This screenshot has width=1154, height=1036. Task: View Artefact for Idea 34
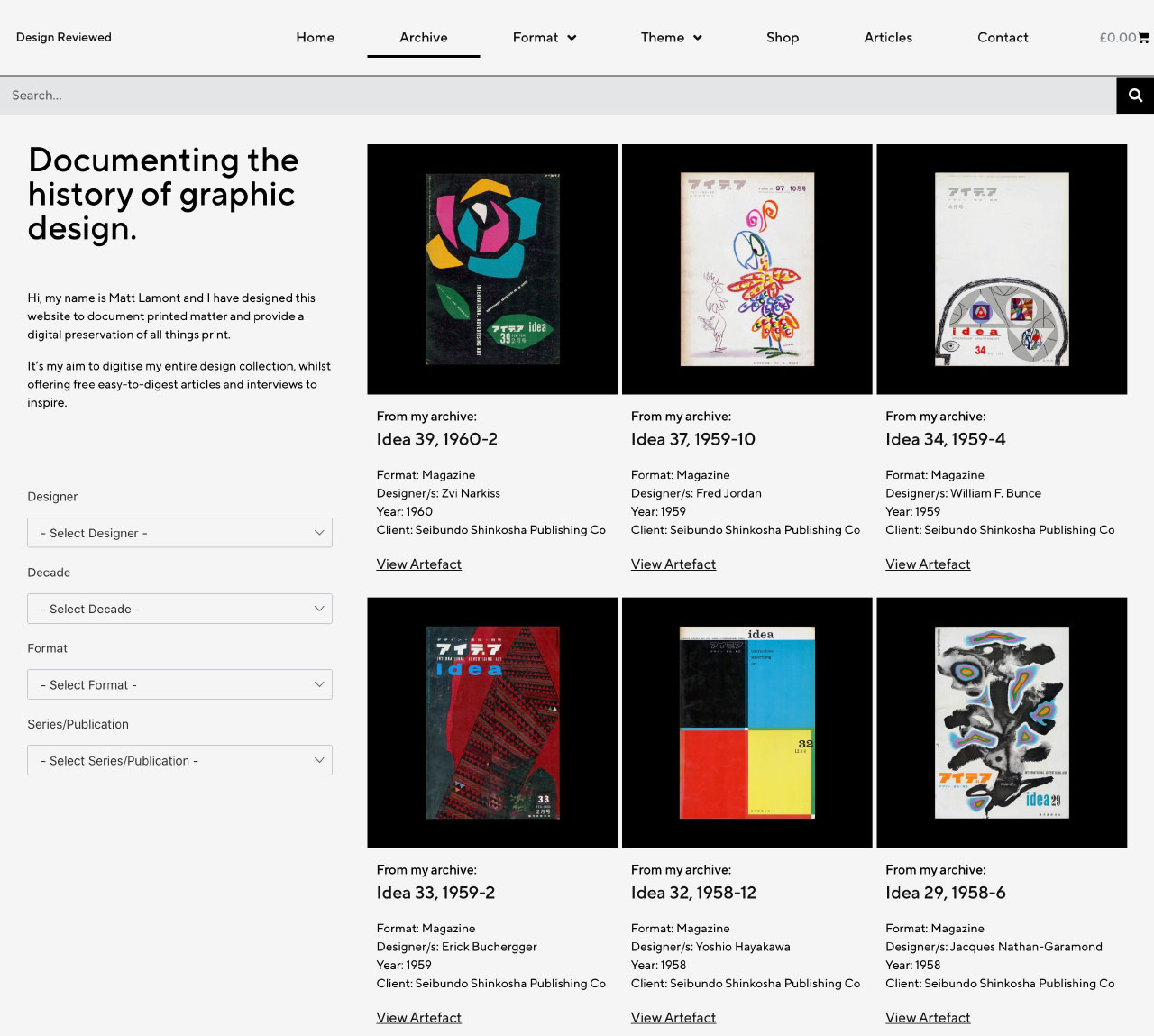(x=928, y=564)
